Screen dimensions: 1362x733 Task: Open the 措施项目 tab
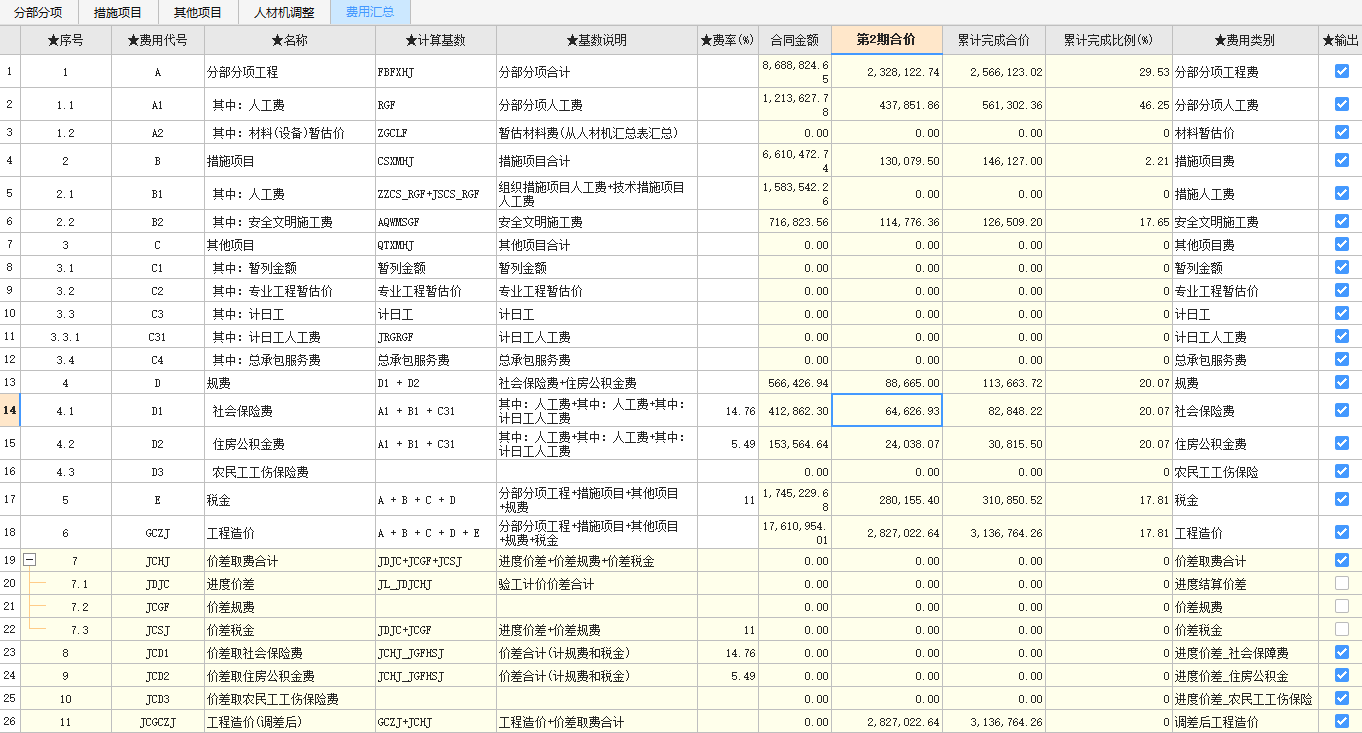118,12
